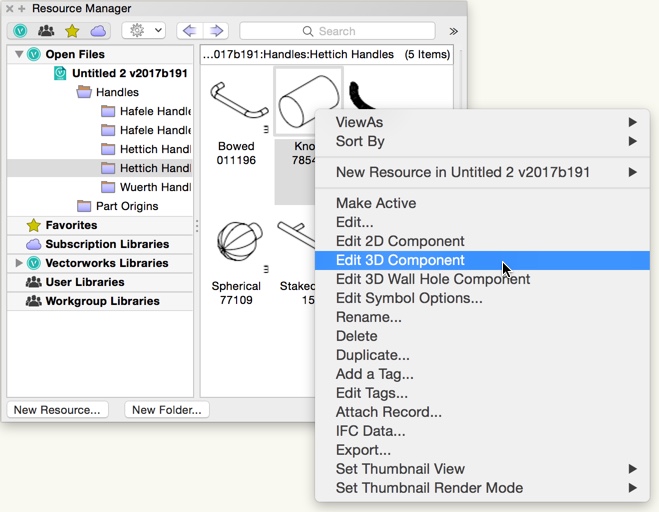This screenshot has width=659, height=512.
Task: Select the Part Origins folder
Action: click(127, 206)
